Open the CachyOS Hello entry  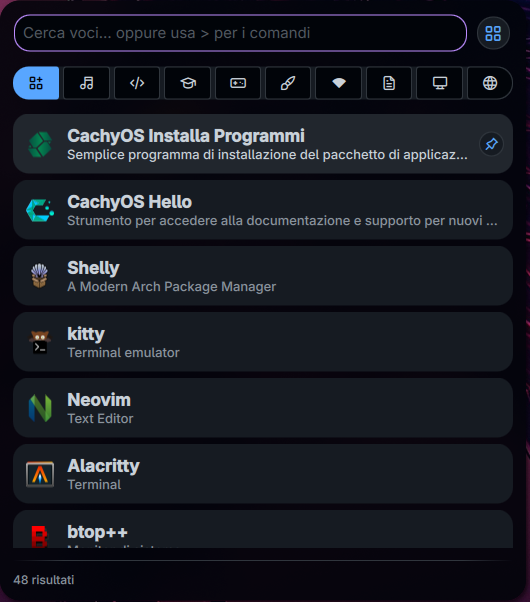click(263, 210)
